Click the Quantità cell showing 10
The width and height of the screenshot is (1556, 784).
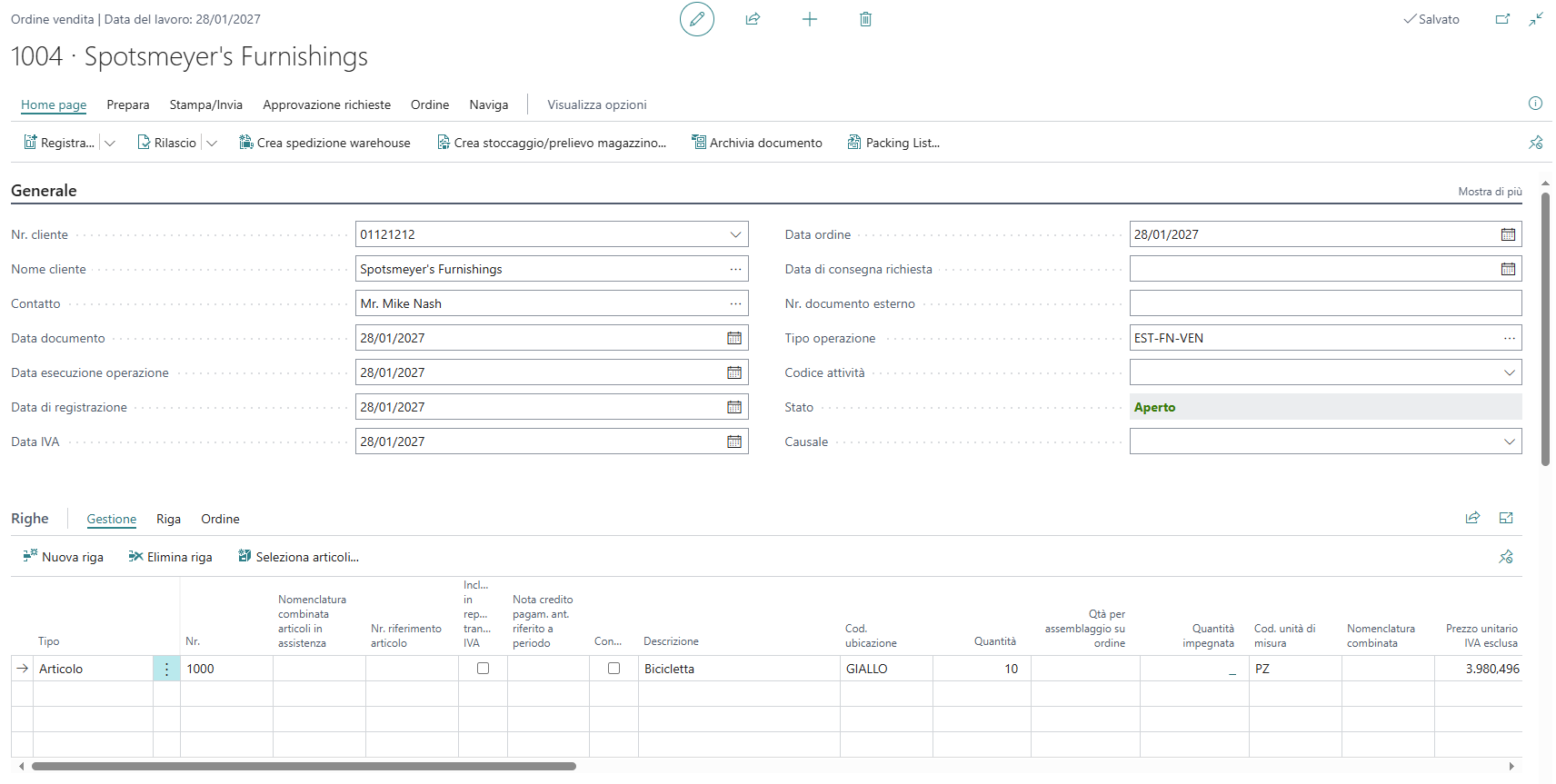click(982, 669)
